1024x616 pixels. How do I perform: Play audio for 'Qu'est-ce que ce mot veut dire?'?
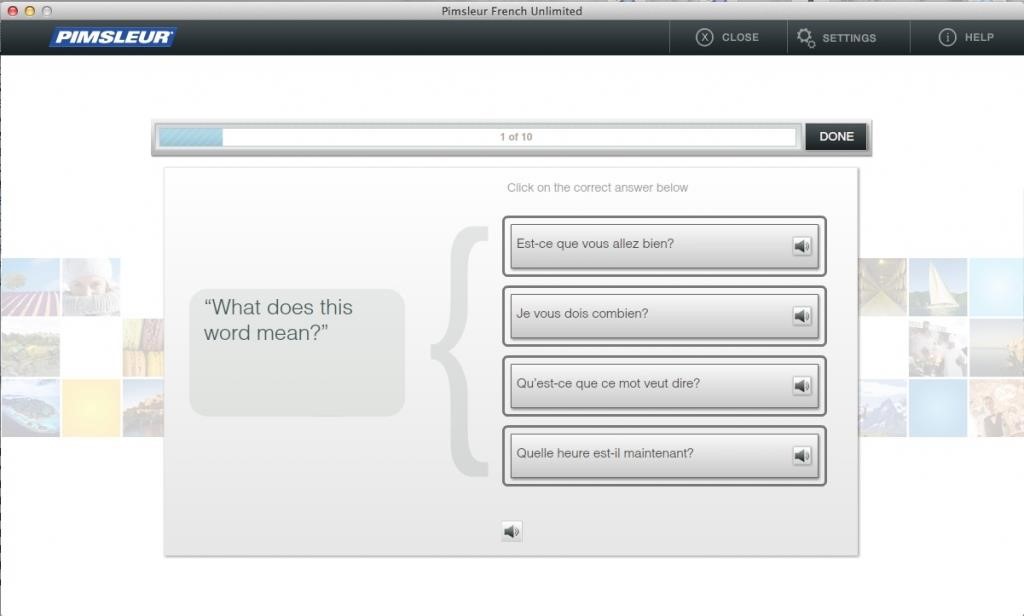tap(802, 386)
